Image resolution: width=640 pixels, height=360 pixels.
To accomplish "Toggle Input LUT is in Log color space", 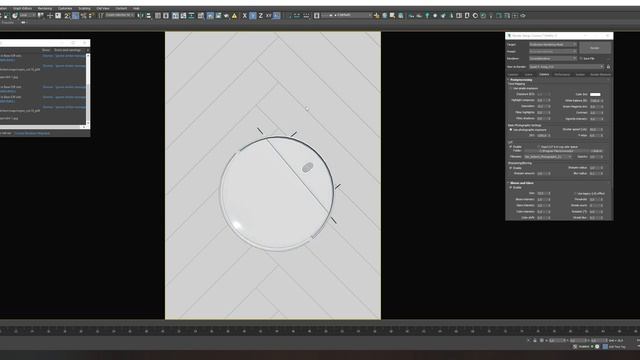I will (539, 147).
